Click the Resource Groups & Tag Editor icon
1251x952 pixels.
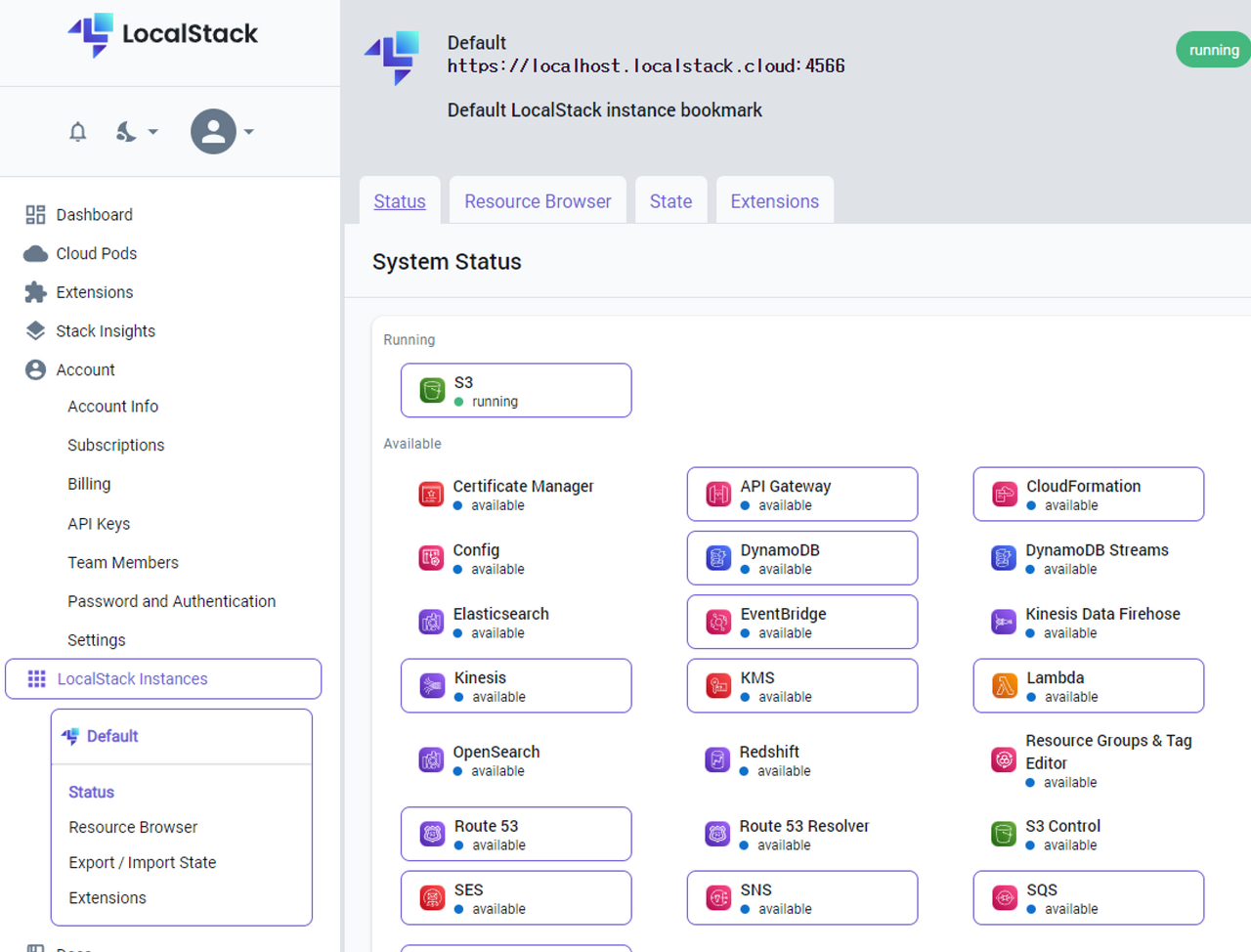point(1004,759)
